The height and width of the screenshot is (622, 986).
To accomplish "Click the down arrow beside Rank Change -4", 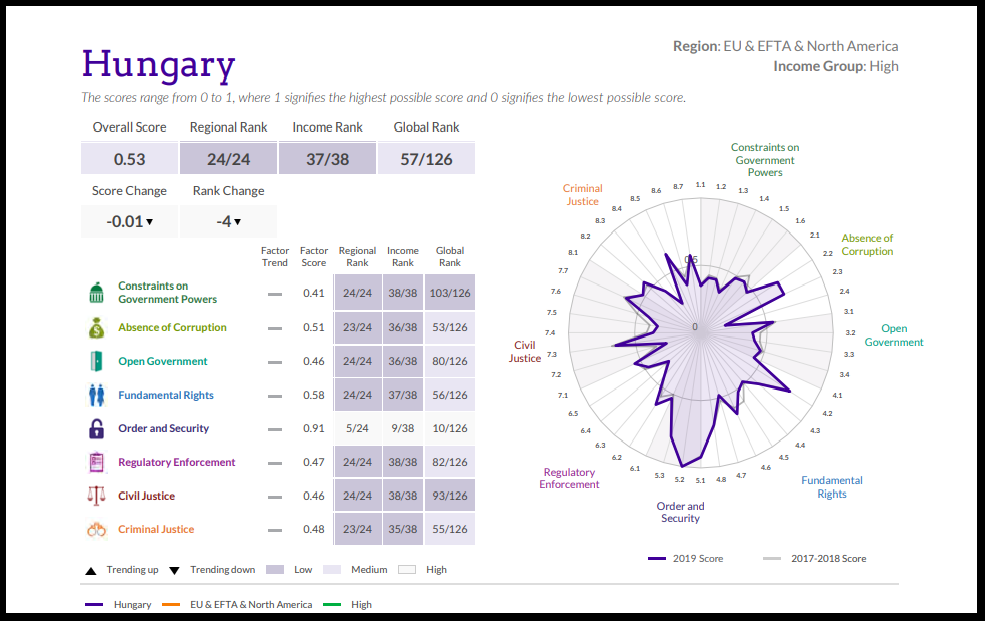I will click(x=238, y=222).
